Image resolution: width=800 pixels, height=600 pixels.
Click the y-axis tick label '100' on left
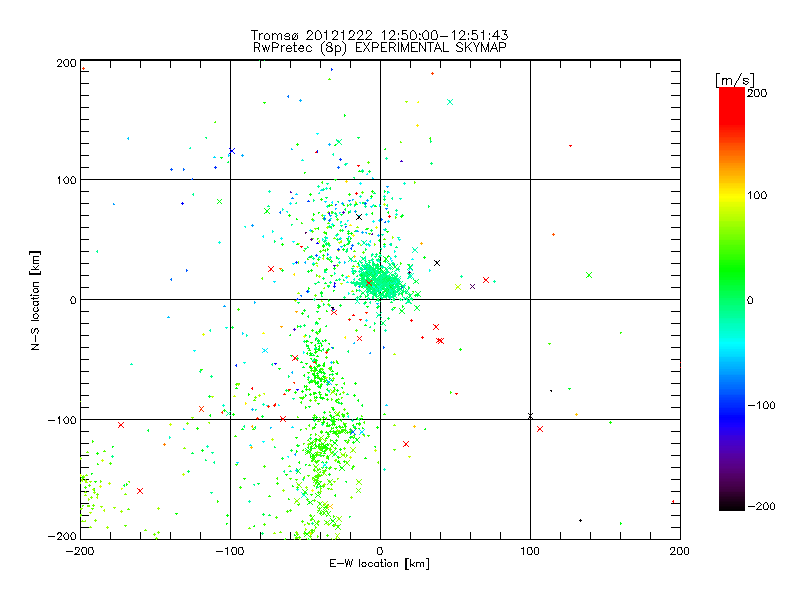pos(66,180)
